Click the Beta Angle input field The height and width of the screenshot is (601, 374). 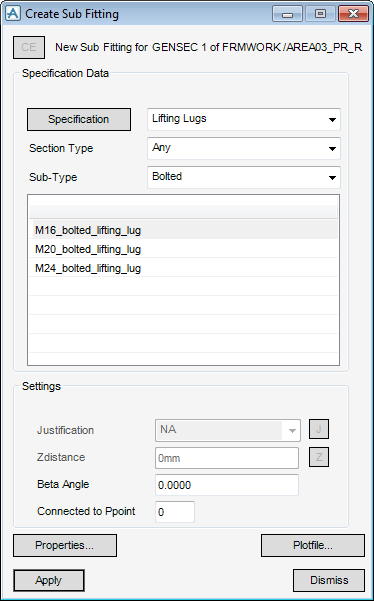(x=227, y=485)
